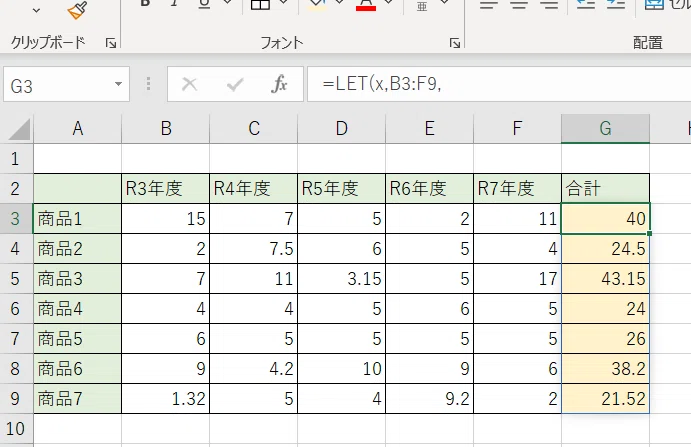This screenshot has height=447, width=691.
Task: Click the borders grid icon
Action: (x=260, y=4)
